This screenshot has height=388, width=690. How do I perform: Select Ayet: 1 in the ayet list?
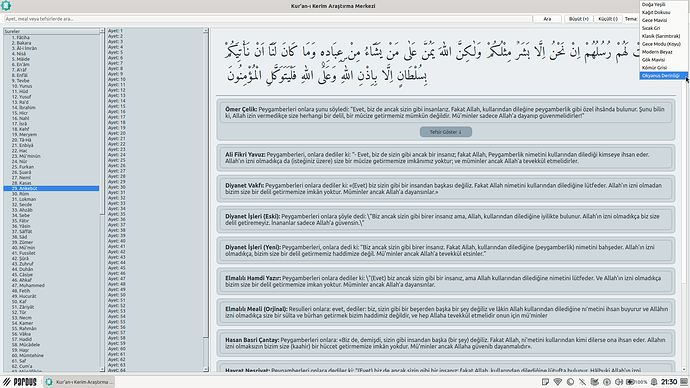(115, 31)
